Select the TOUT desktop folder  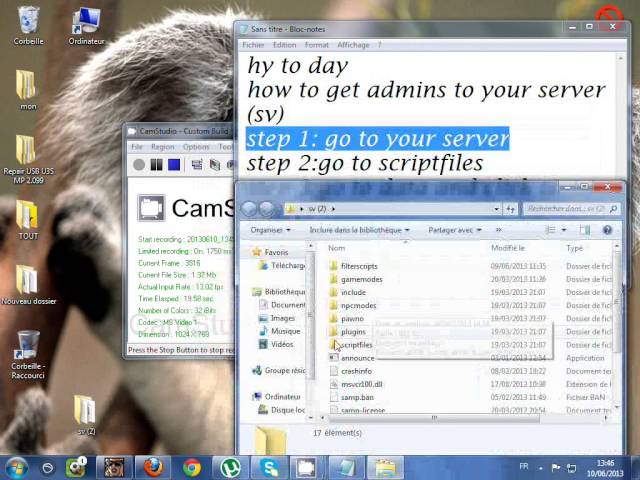(28, 220)
